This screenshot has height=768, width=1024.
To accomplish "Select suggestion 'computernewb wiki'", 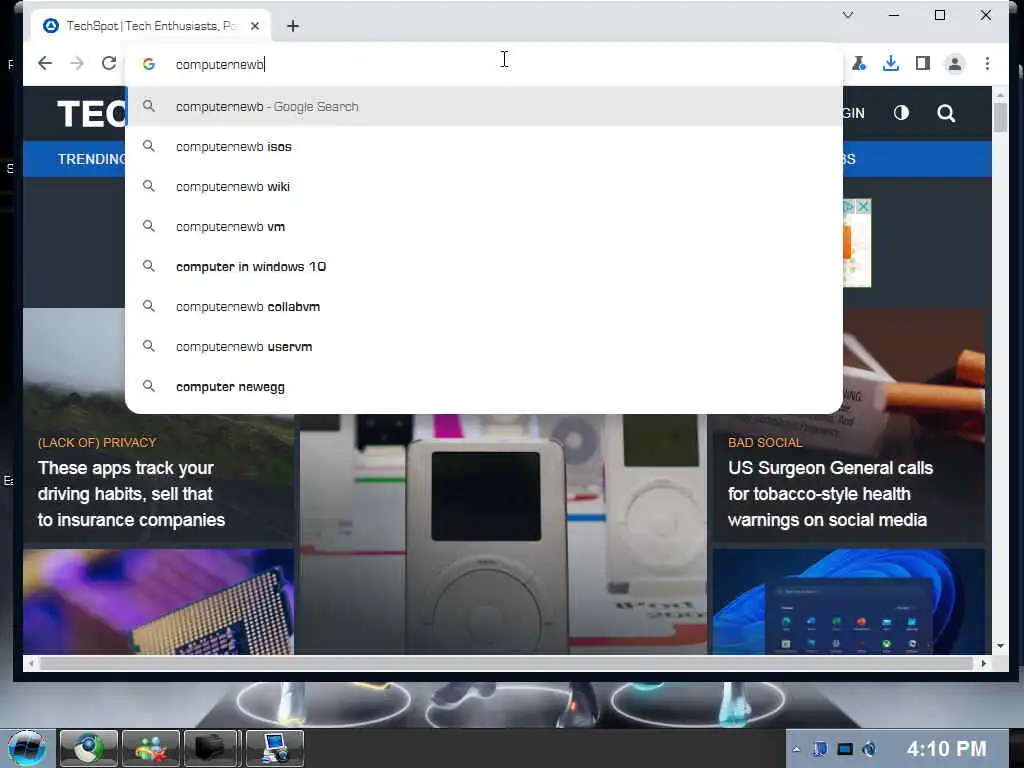I will tap(484, 187).
